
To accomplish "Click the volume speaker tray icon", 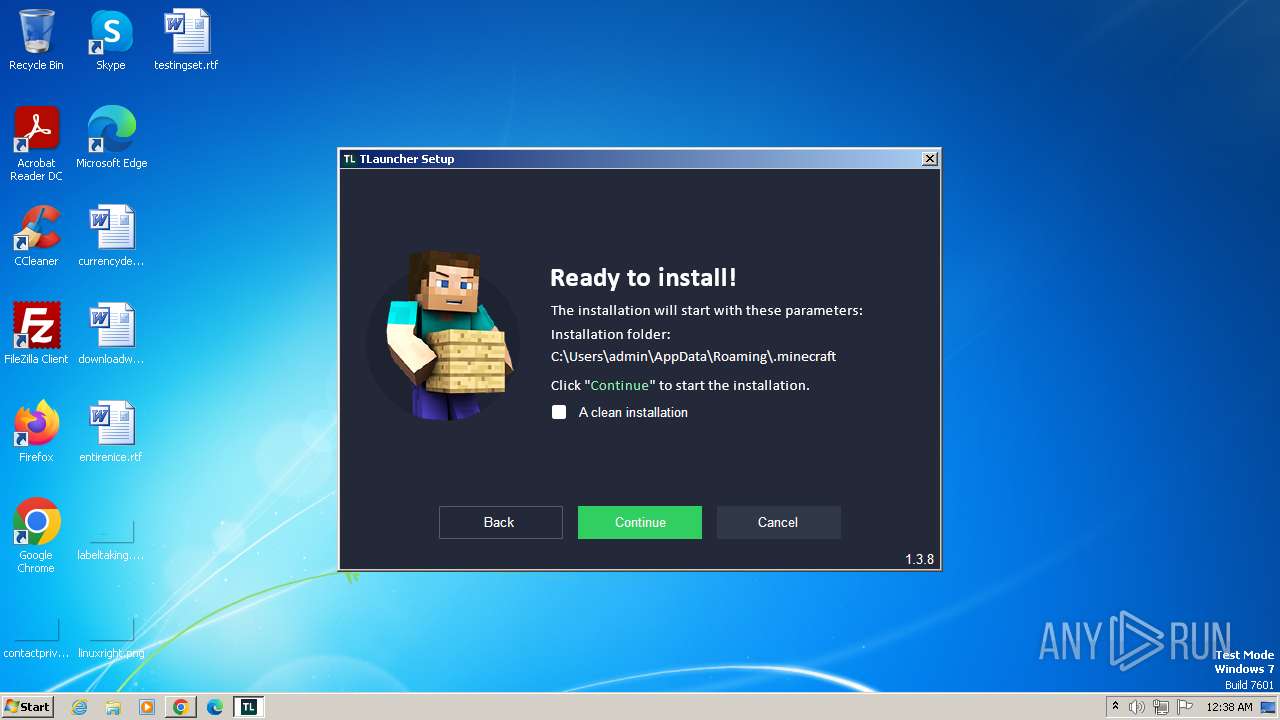I will click(1137, 707).
